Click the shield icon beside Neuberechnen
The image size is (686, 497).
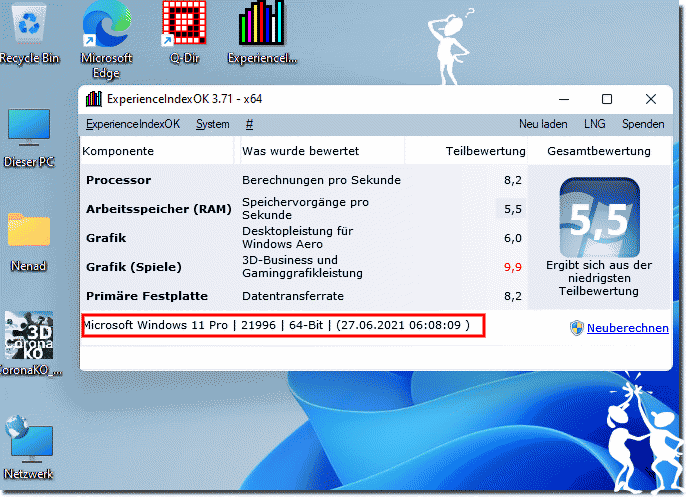[577, 328]
